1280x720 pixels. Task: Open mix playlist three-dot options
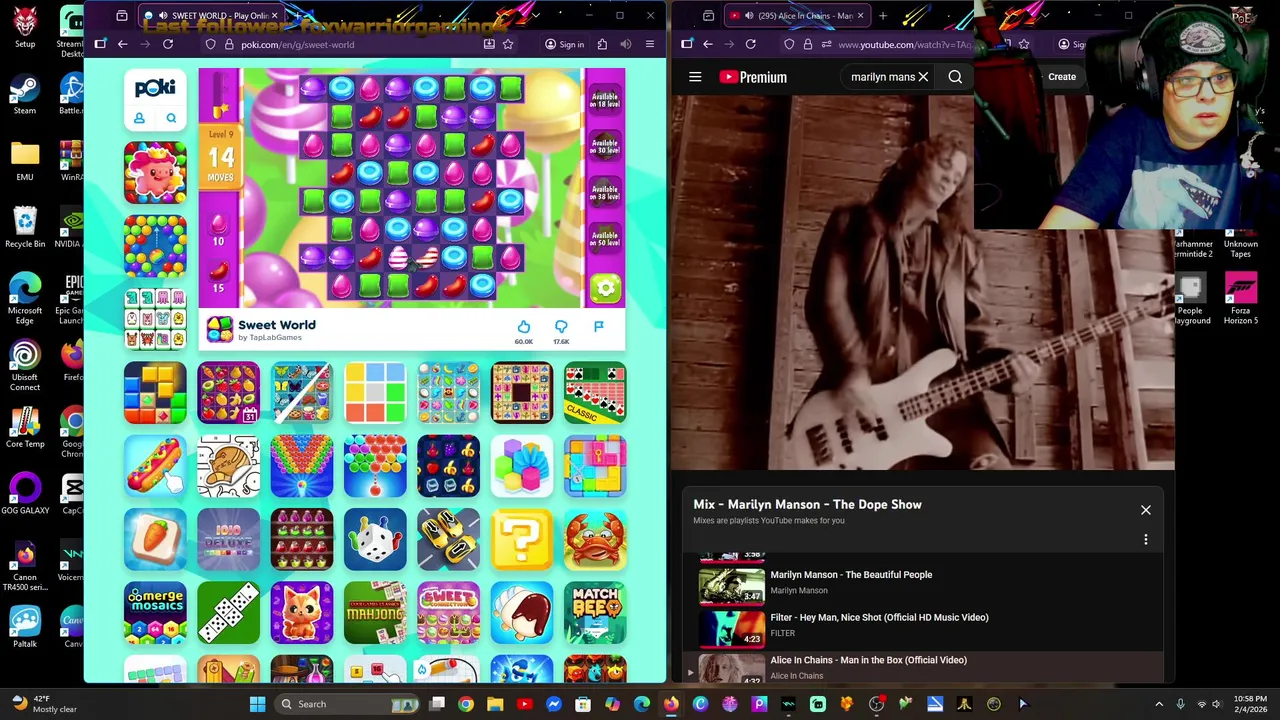click(1146, 540)
